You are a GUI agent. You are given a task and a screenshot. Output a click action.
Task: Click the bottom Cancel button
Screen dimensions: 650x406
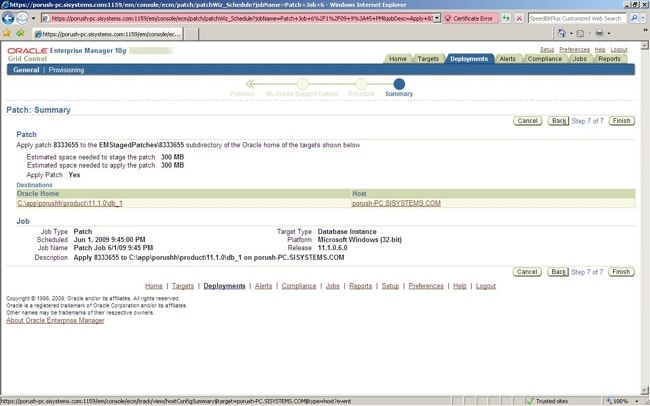tap(527, 272)
